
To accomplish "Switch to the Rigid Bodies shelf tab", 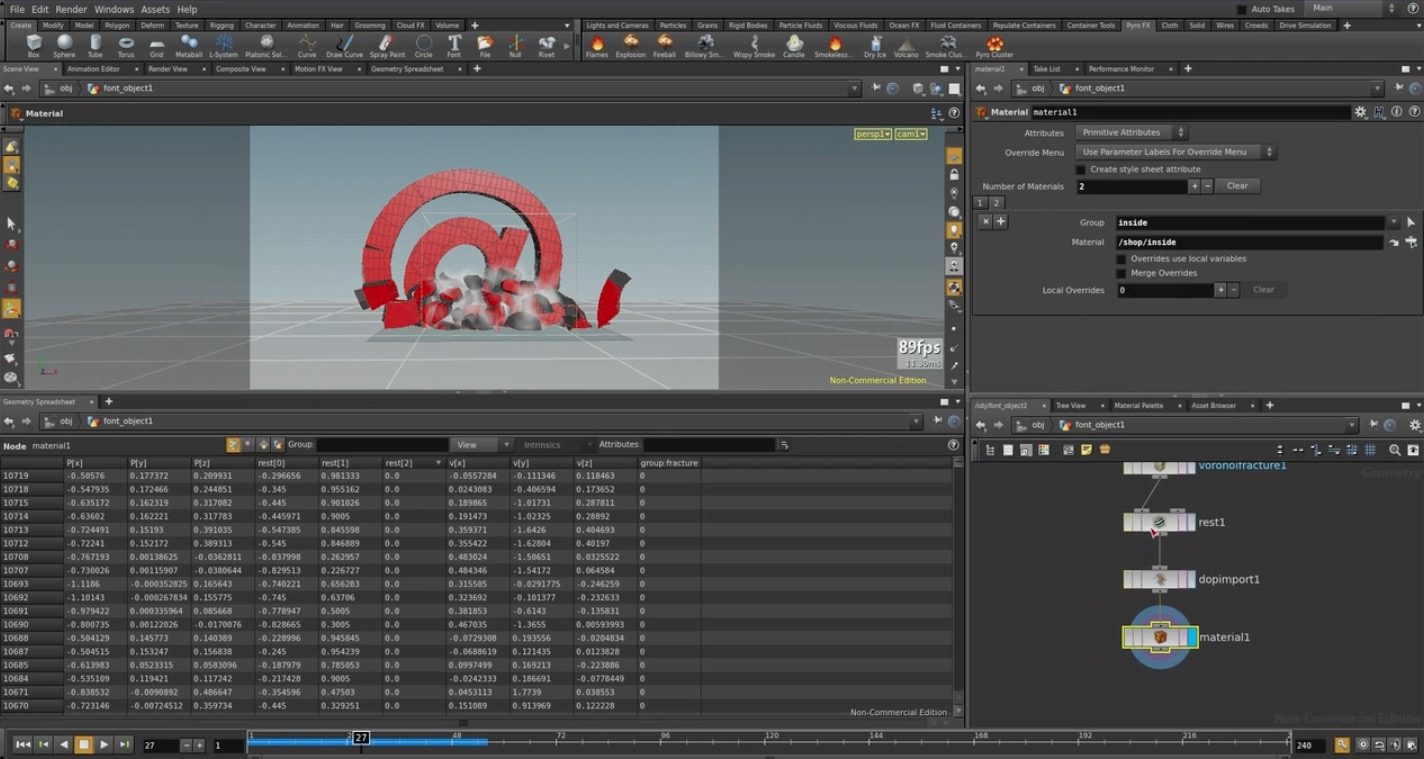I will pos(746,25).
